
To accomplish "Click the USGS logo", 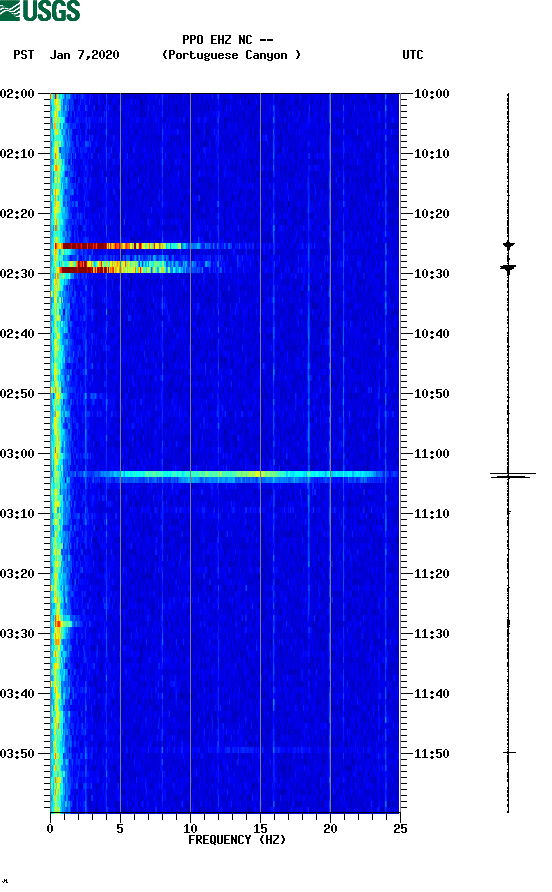I will [40, 10].
